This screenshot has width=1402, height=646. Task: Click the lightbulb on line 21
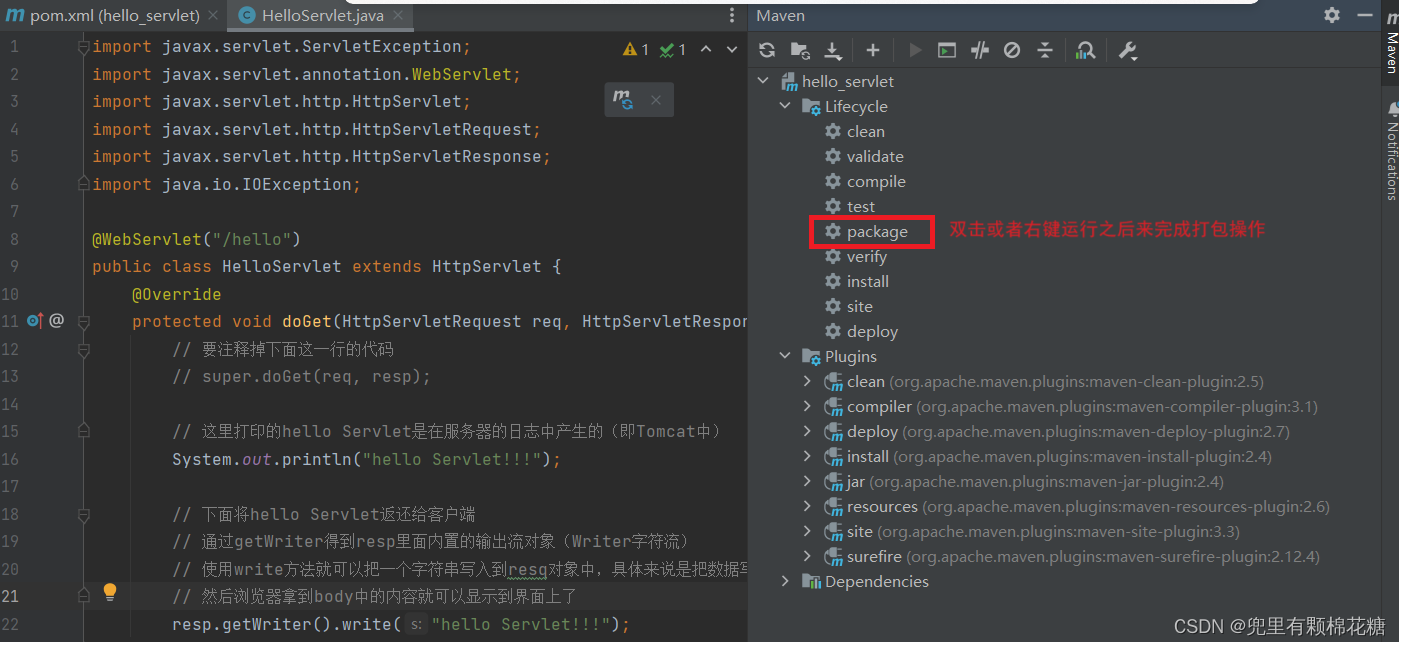coord(110,592)
